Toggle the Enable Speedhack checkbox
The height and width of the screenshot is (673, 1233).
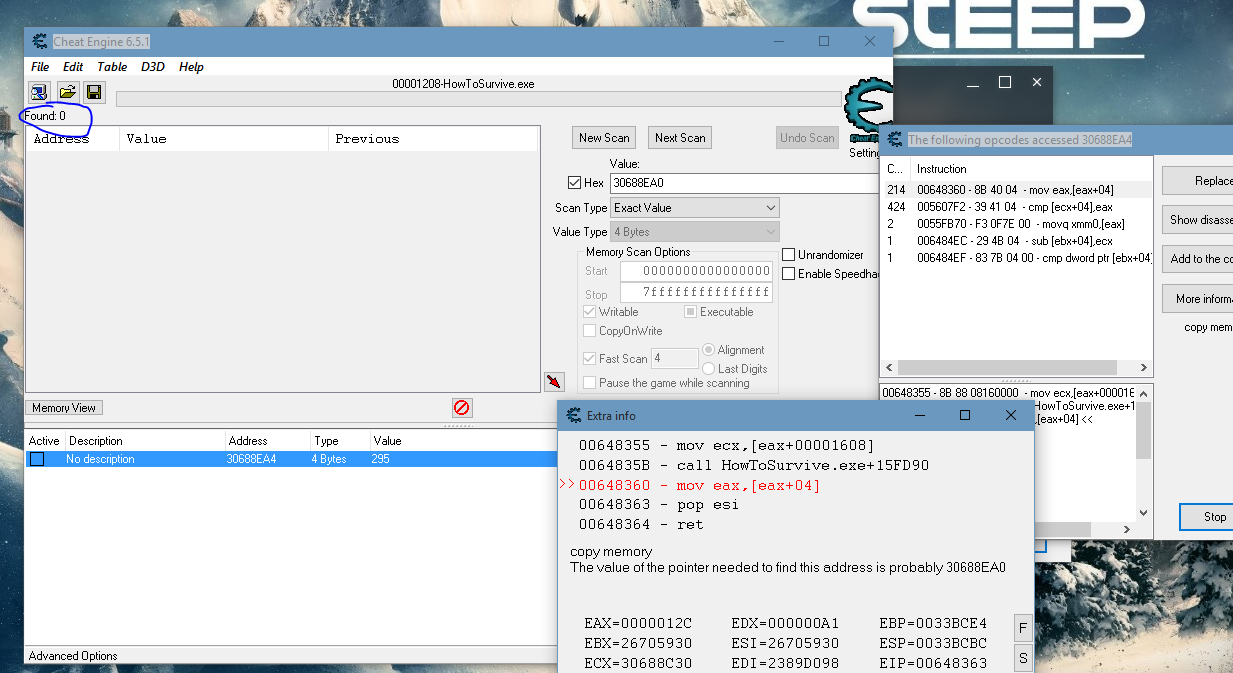tap(789, 274)
